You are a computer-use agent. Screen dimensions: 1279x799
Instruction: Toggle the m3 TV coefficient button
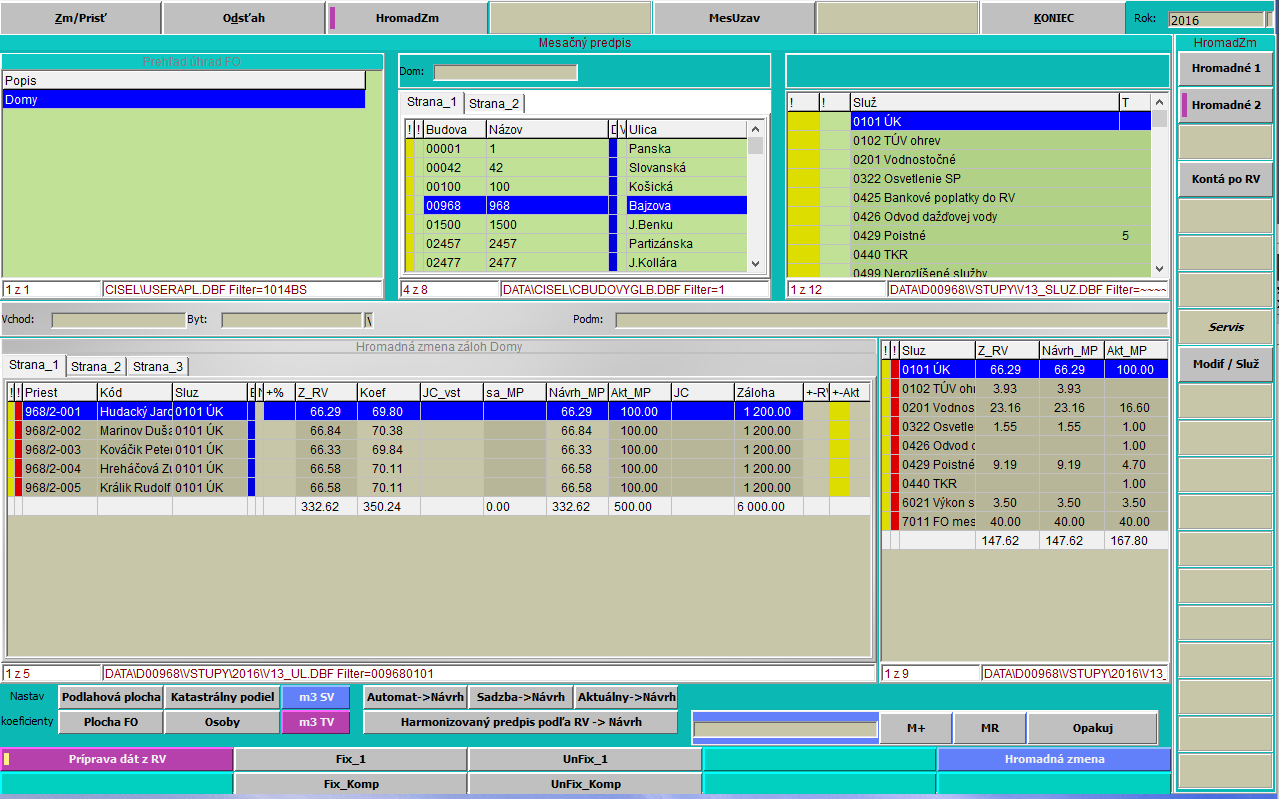(315, 722)
